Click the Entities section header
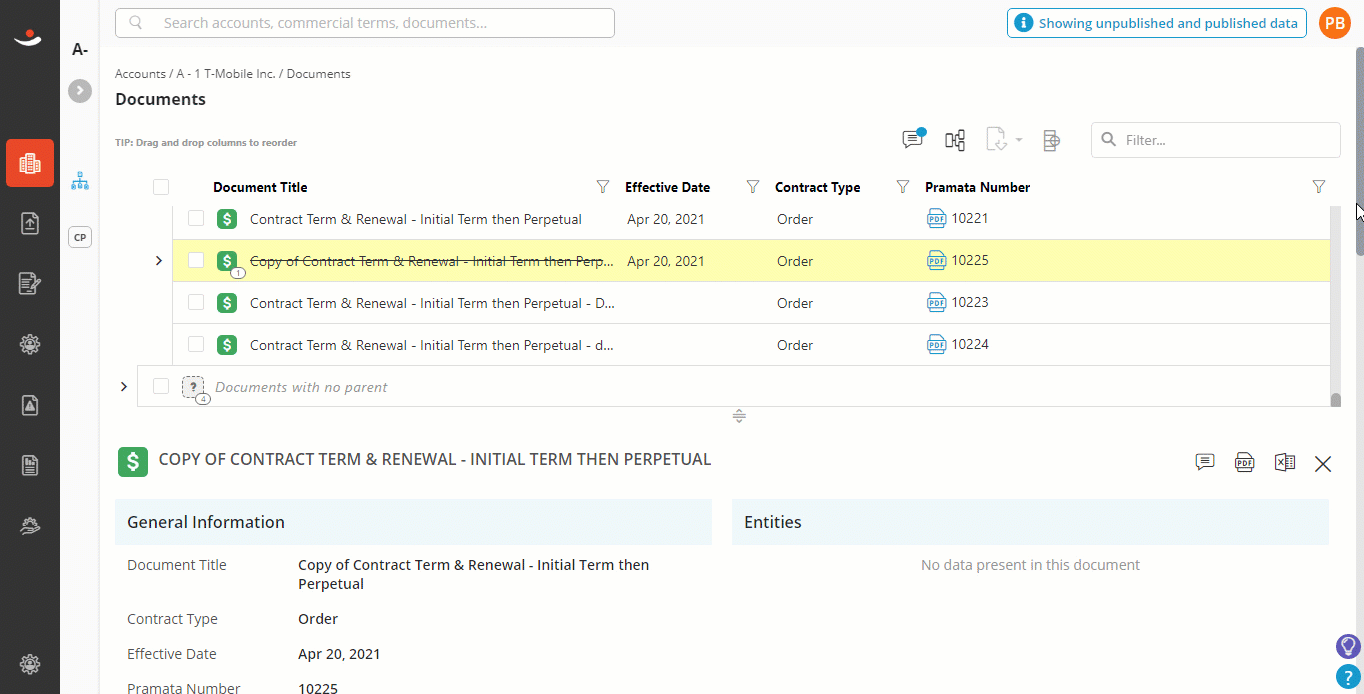Viewport: 1364px width, 694px height. point(1030,522)
